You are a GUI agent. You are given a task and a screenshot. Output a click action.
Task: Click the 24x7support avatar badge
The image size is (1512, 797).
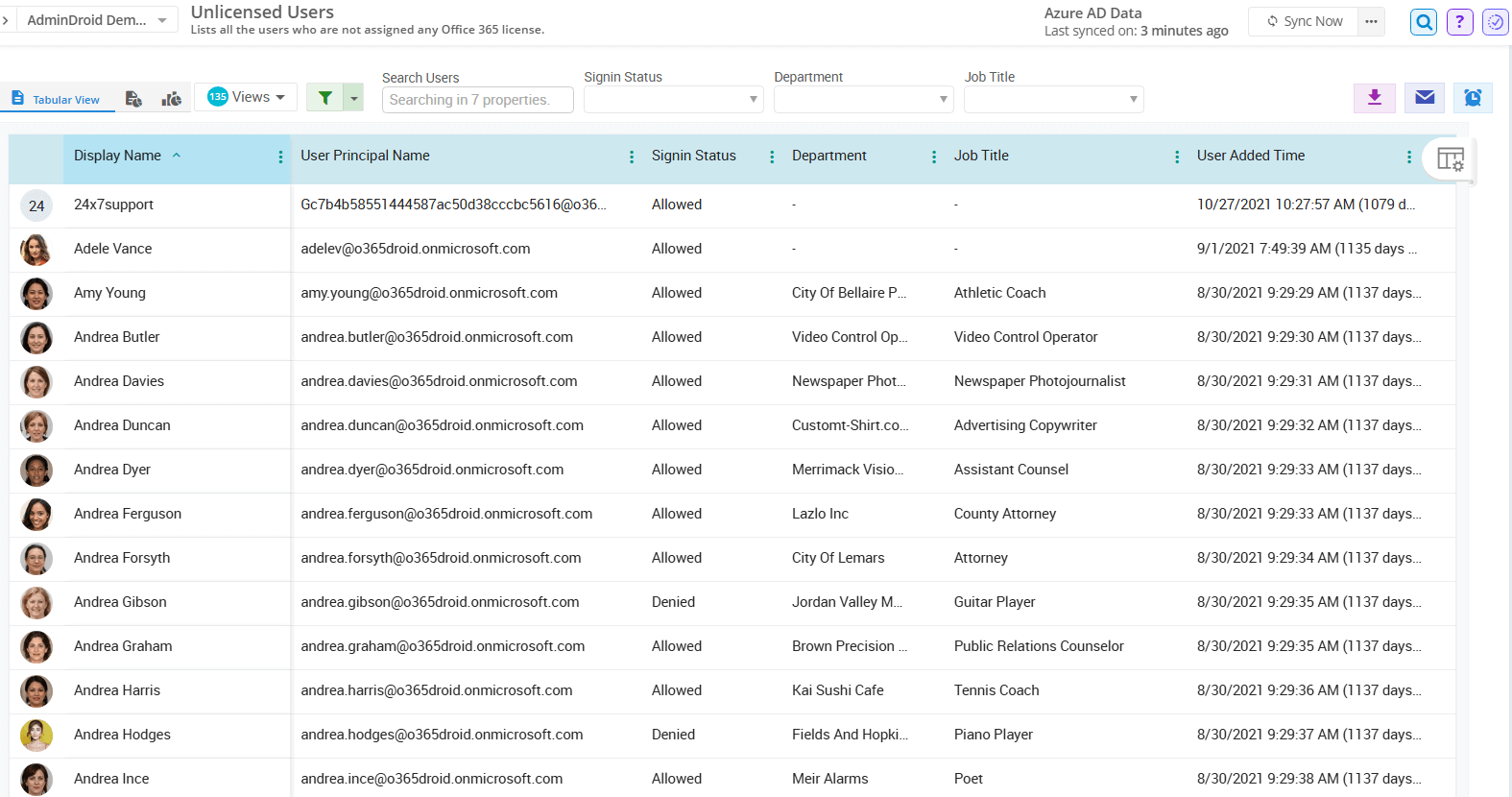(x=36, y=205)
